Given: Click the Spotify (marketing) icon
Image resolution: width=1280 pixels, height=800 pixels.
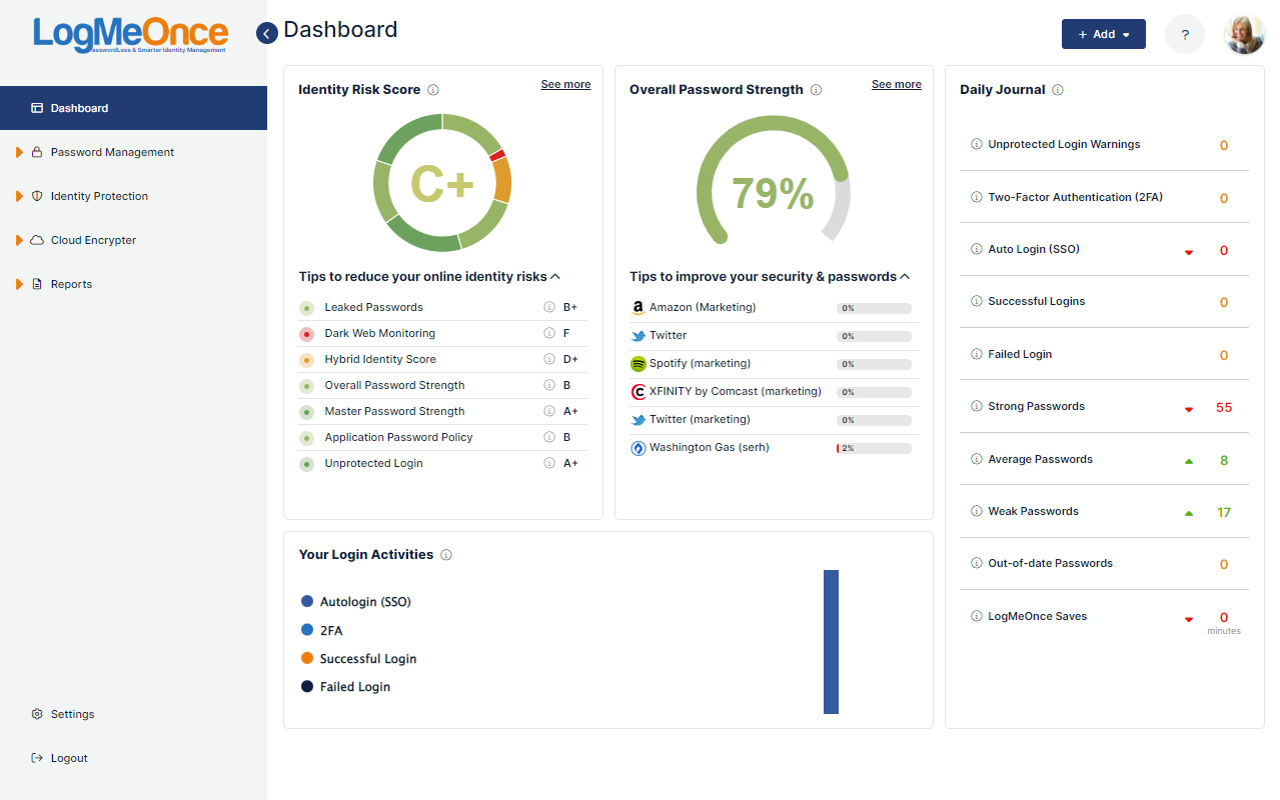Looking at the screenshot, I should point(638,364).
